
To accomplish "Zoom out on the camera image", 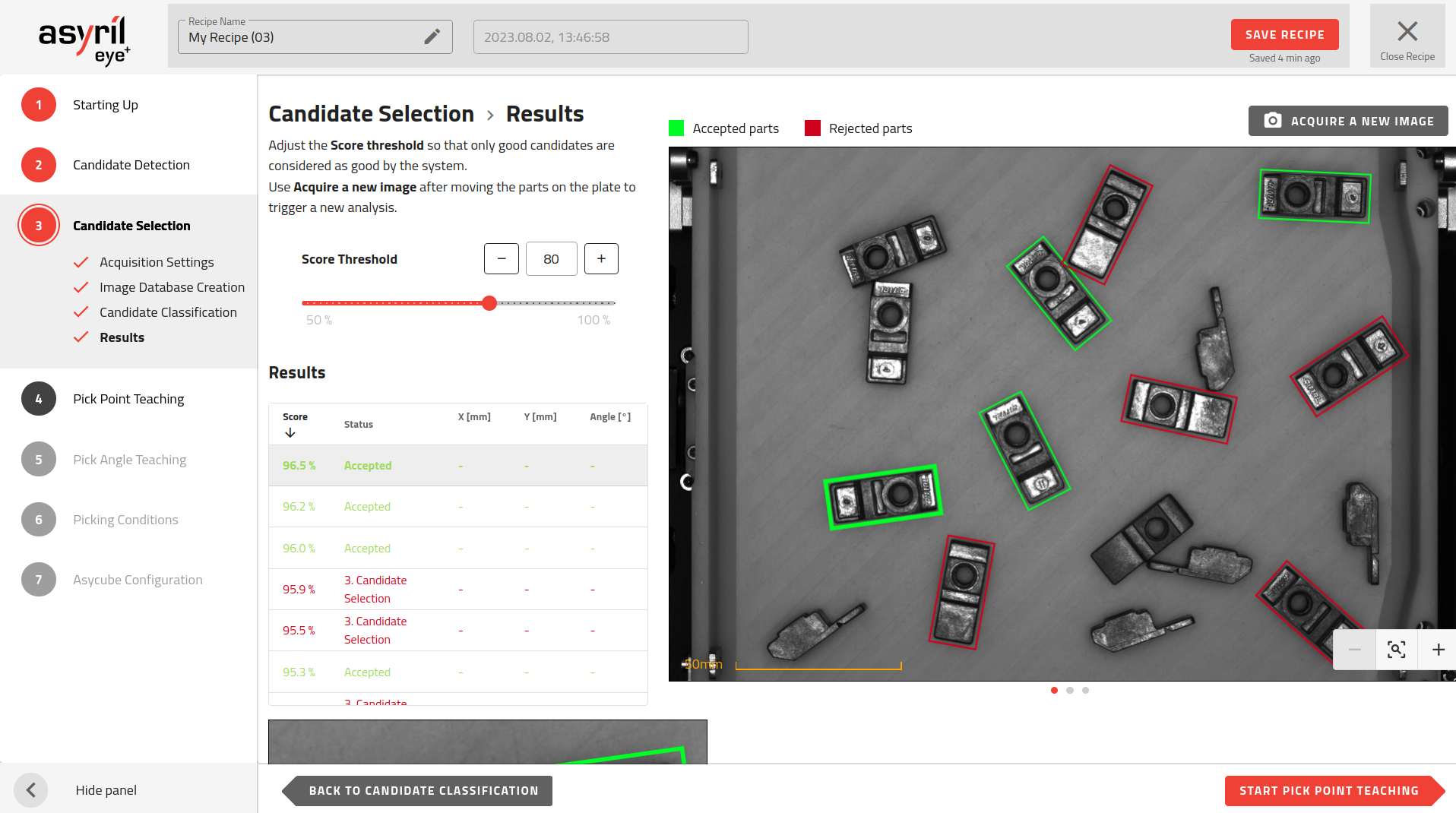I will tap(1354, 650).
